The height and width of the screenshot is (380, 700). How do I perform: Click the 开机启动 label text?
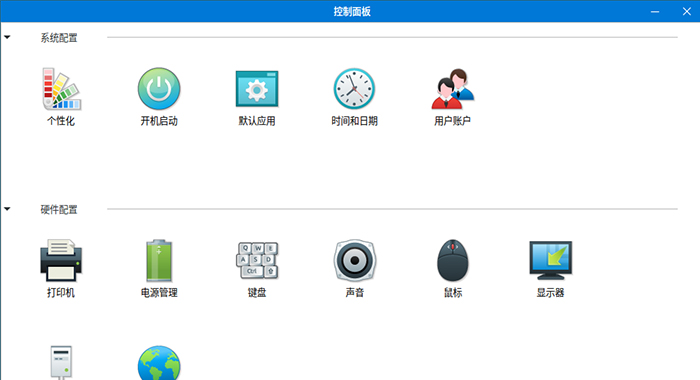click(x=159, y=121)
